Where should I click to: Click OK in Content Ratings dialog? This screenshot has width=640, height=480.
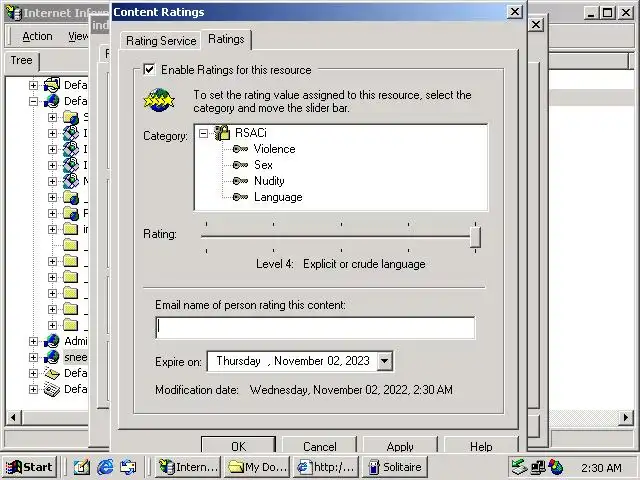pyautogui.click(x=238, y=447)
